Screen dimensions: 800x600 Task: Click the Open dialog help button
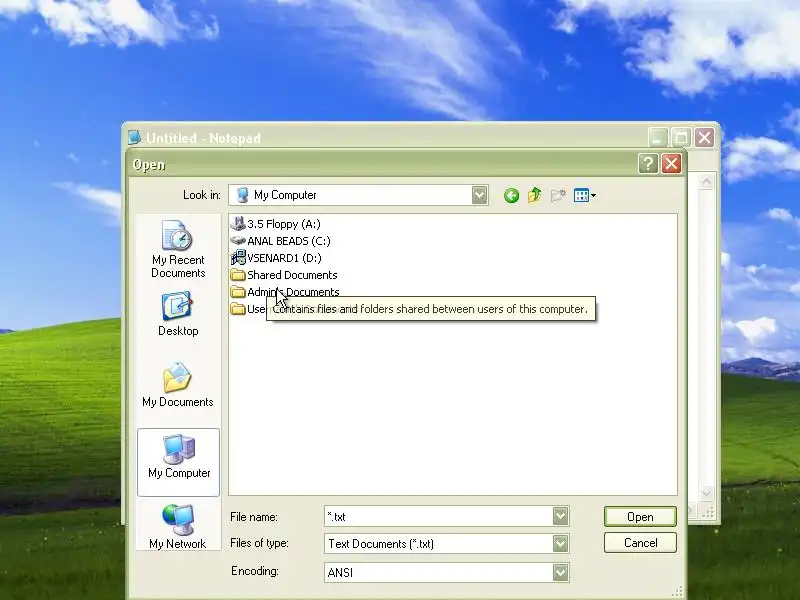coord(648,164)
